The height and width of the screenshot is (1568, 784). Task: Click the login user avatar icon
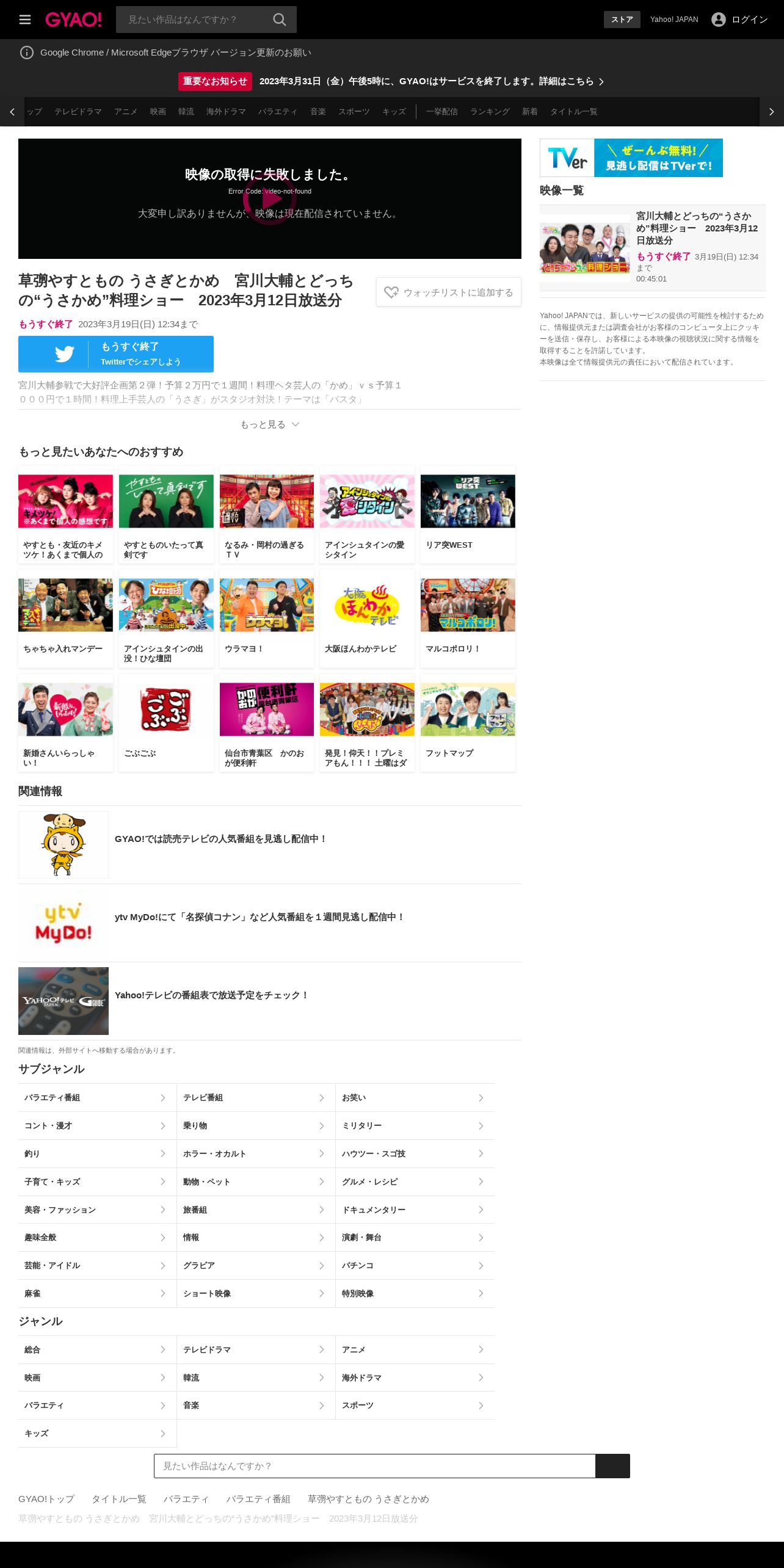719,20
